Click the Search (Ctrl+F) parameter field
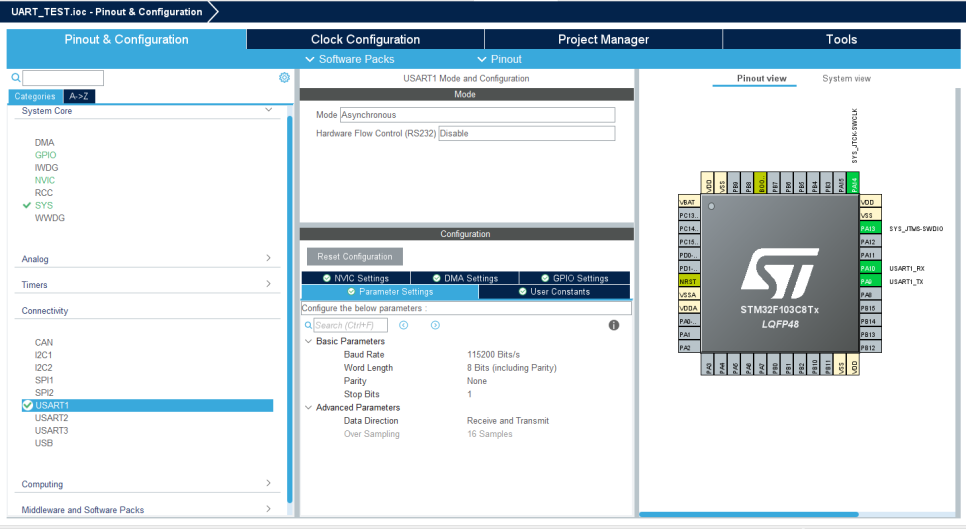The width and height of the screenshot is (966, 529). pos(351,325)
